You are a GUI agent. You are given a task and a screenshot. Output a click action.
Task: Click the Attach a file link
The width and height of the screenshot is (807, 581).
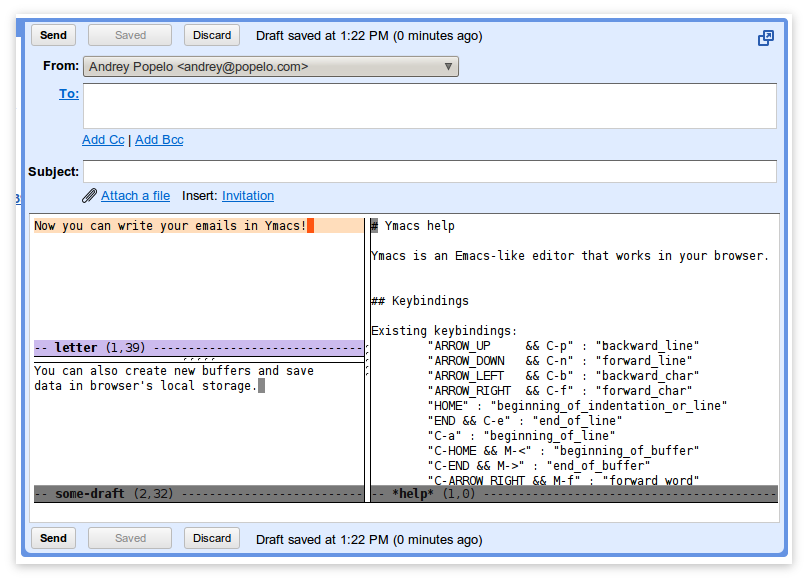click(x=135, y=195)
